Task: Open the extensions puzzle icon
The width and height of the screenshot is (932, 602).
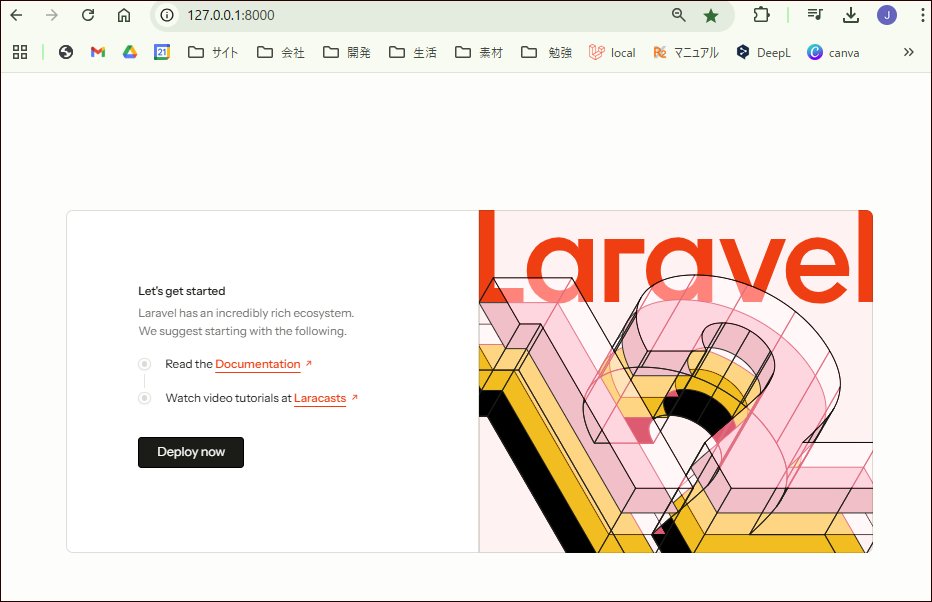Action: coord(761,15)
